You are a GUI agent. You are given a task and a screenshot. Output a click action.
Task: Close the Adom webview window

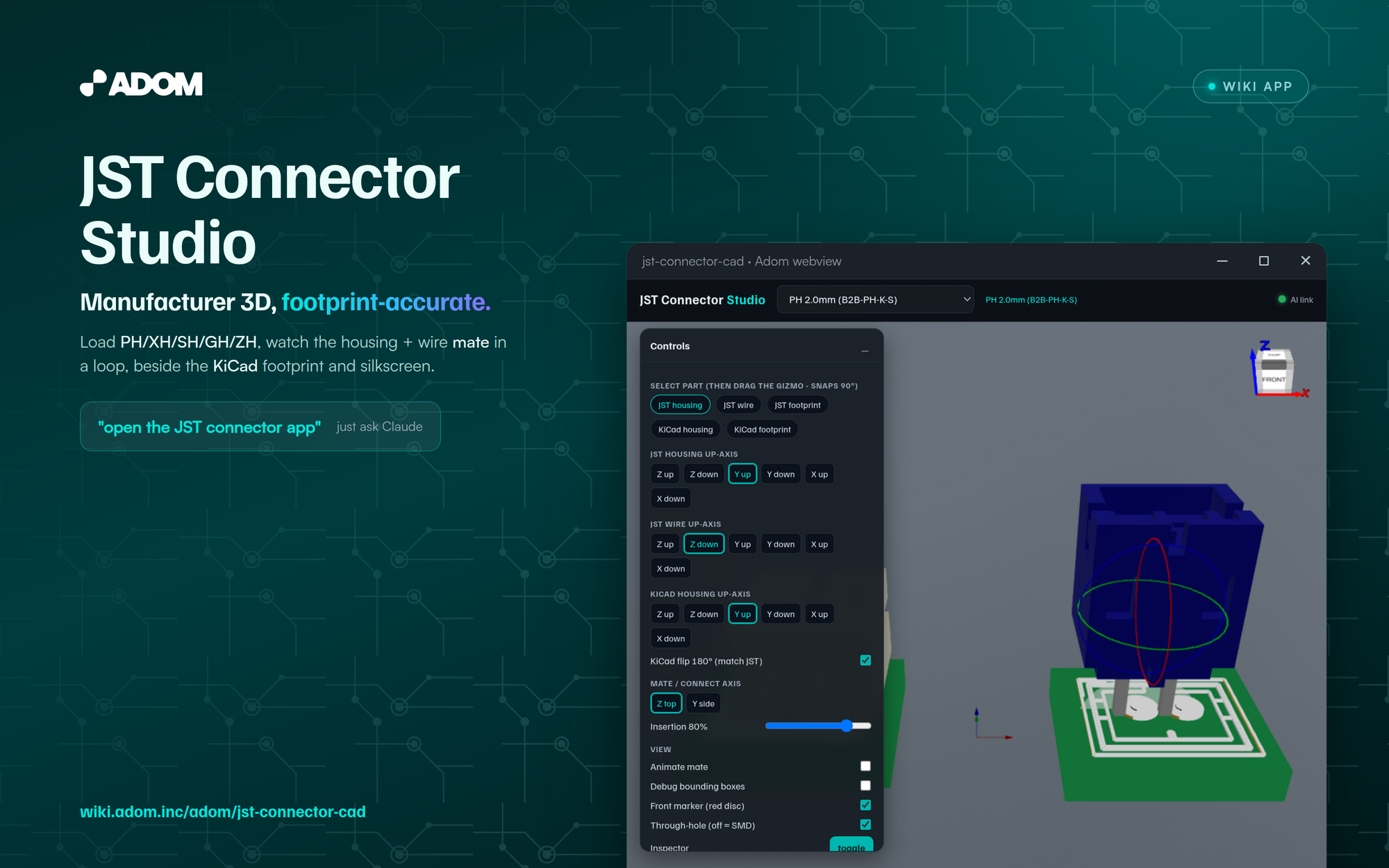coord(1306,260)
